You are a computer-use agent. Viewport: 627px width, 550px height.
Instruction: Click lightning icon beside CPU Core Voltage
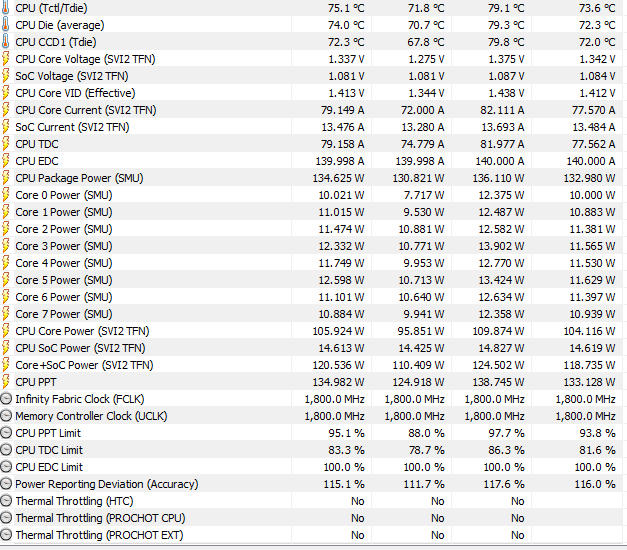tap(6, 59)
